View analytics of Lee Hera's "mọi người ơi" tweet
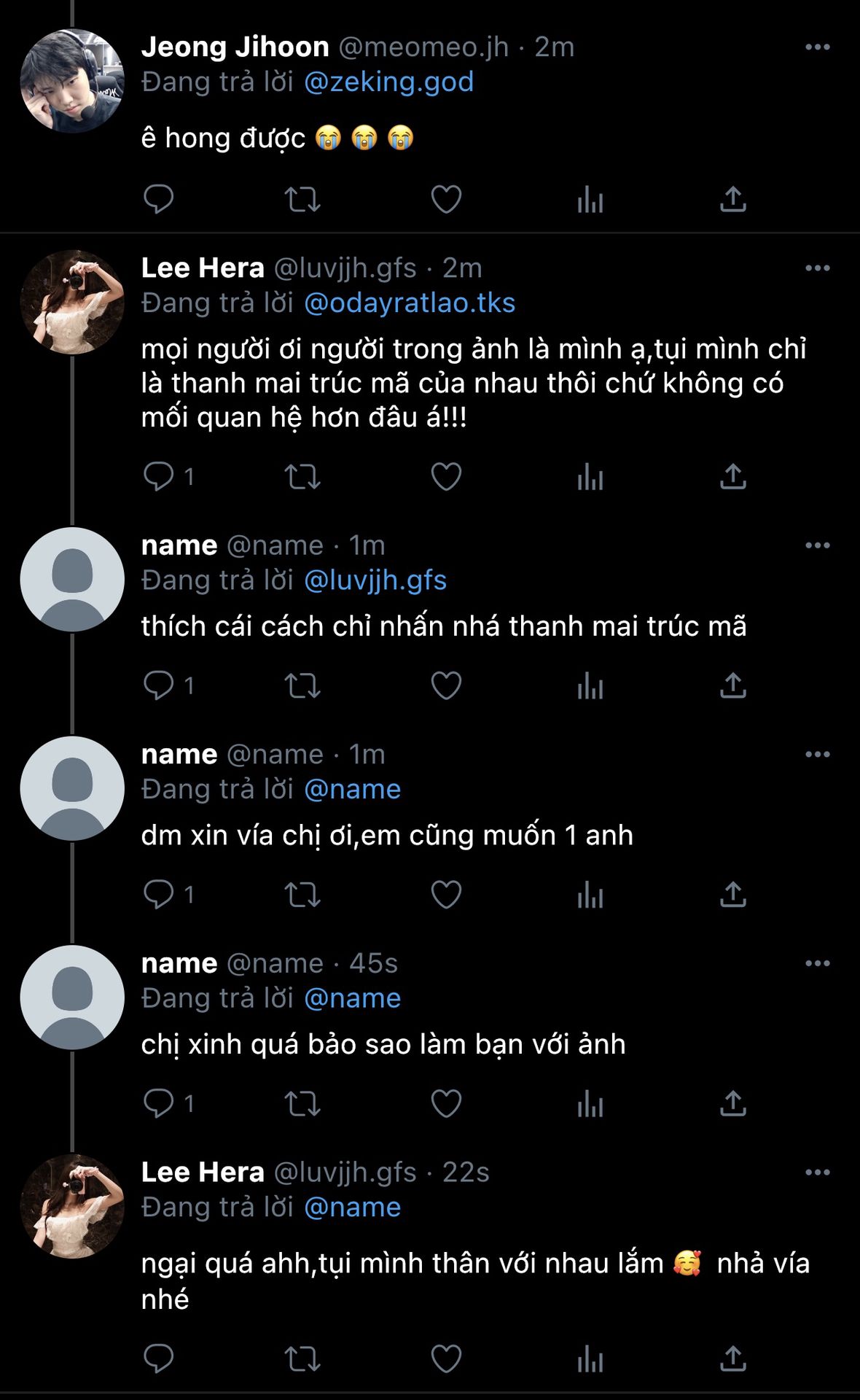Viewport: 860px width, 1400px height. tap(590, 477)
